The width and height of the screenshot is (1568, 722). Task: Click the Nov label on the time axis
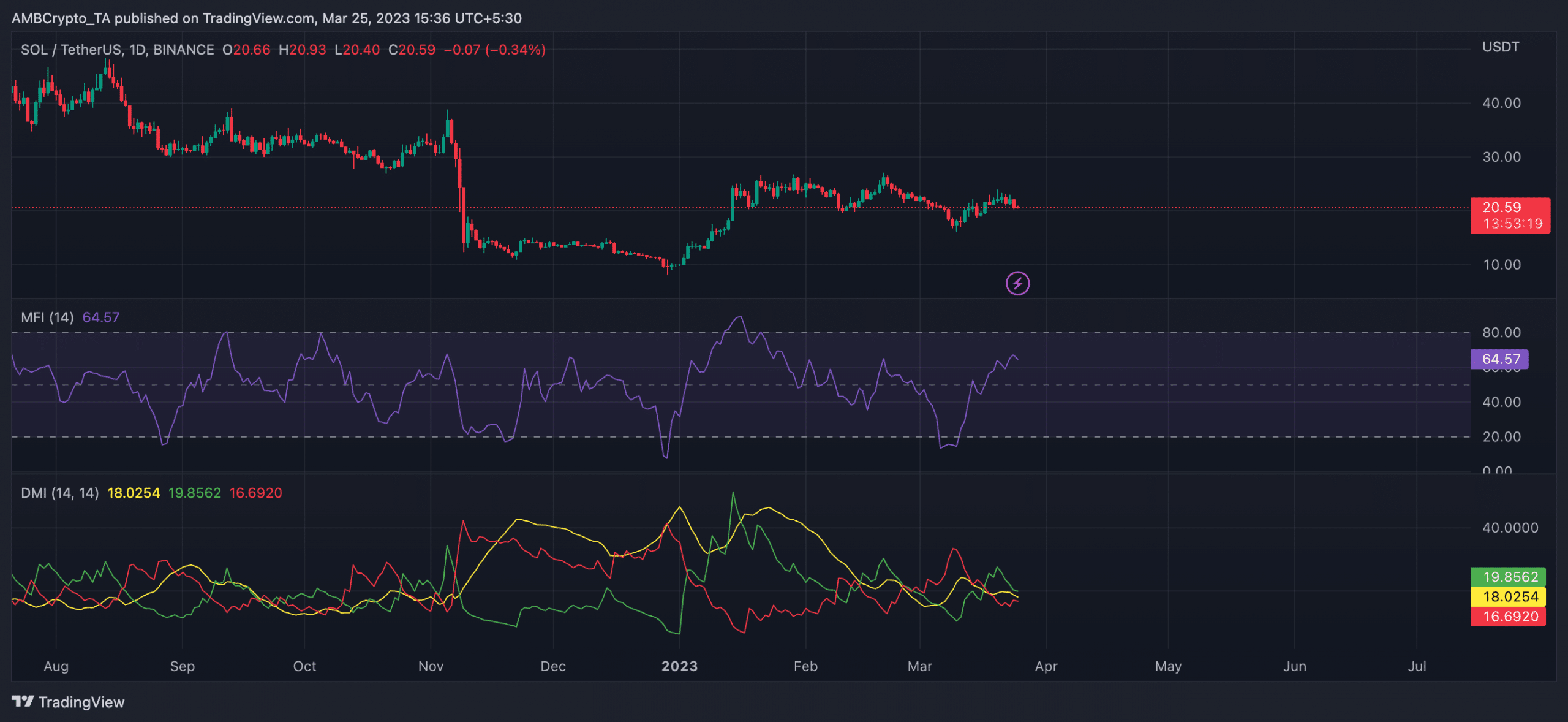pos(431,666)
